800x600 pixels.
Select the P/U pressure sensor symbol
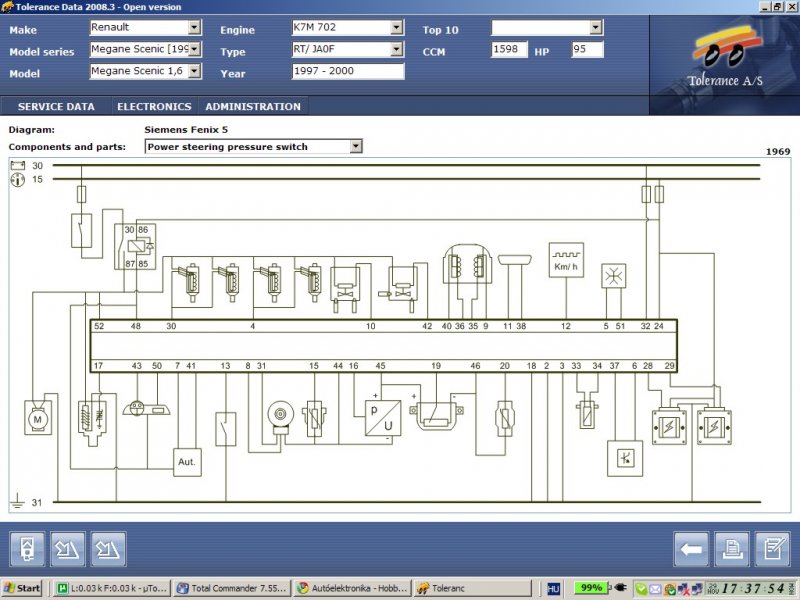[383, 418]
